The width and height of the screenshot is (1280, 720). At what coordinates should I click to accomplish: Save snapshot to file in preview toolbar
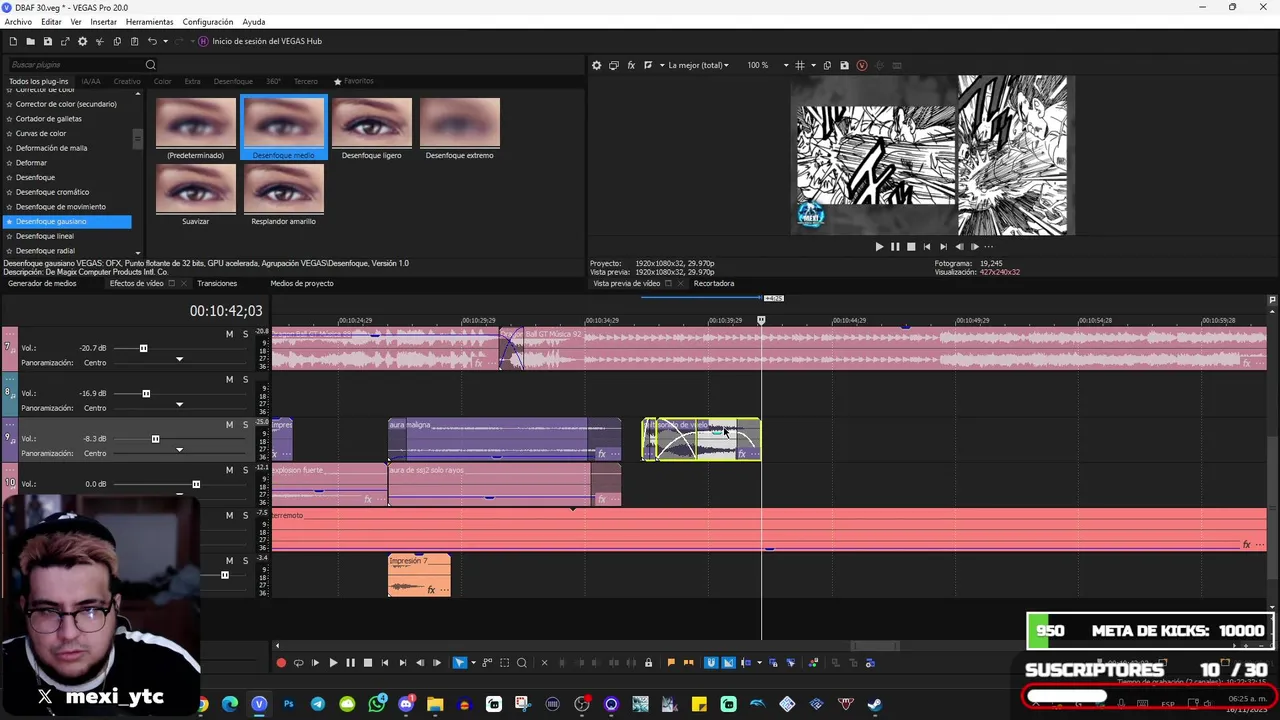tap(844, 65)
